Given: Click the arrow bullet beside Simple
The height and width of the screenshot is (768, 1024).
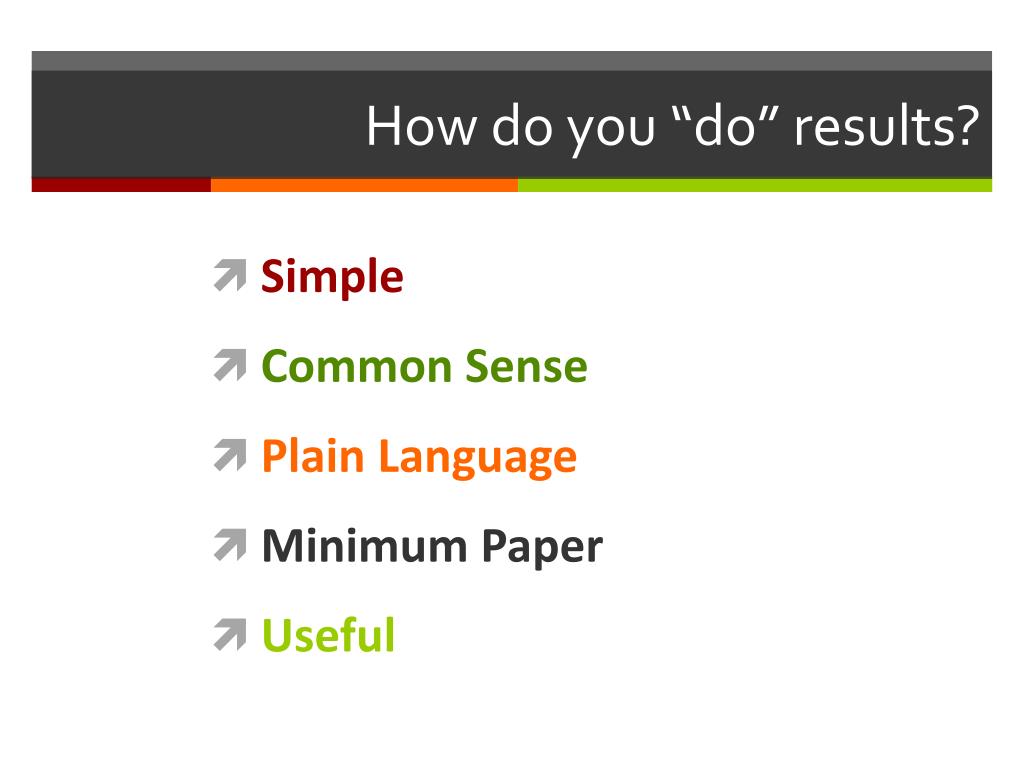Looking at the screenshot, I should (230, 276).
